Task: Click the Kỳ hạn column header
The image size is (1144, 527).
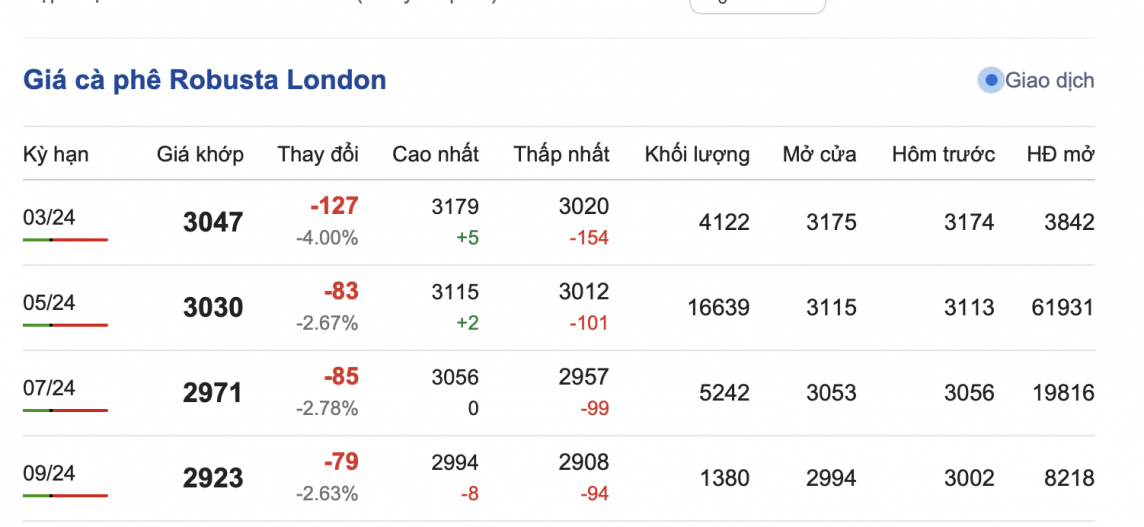Action: click(56, 154)
